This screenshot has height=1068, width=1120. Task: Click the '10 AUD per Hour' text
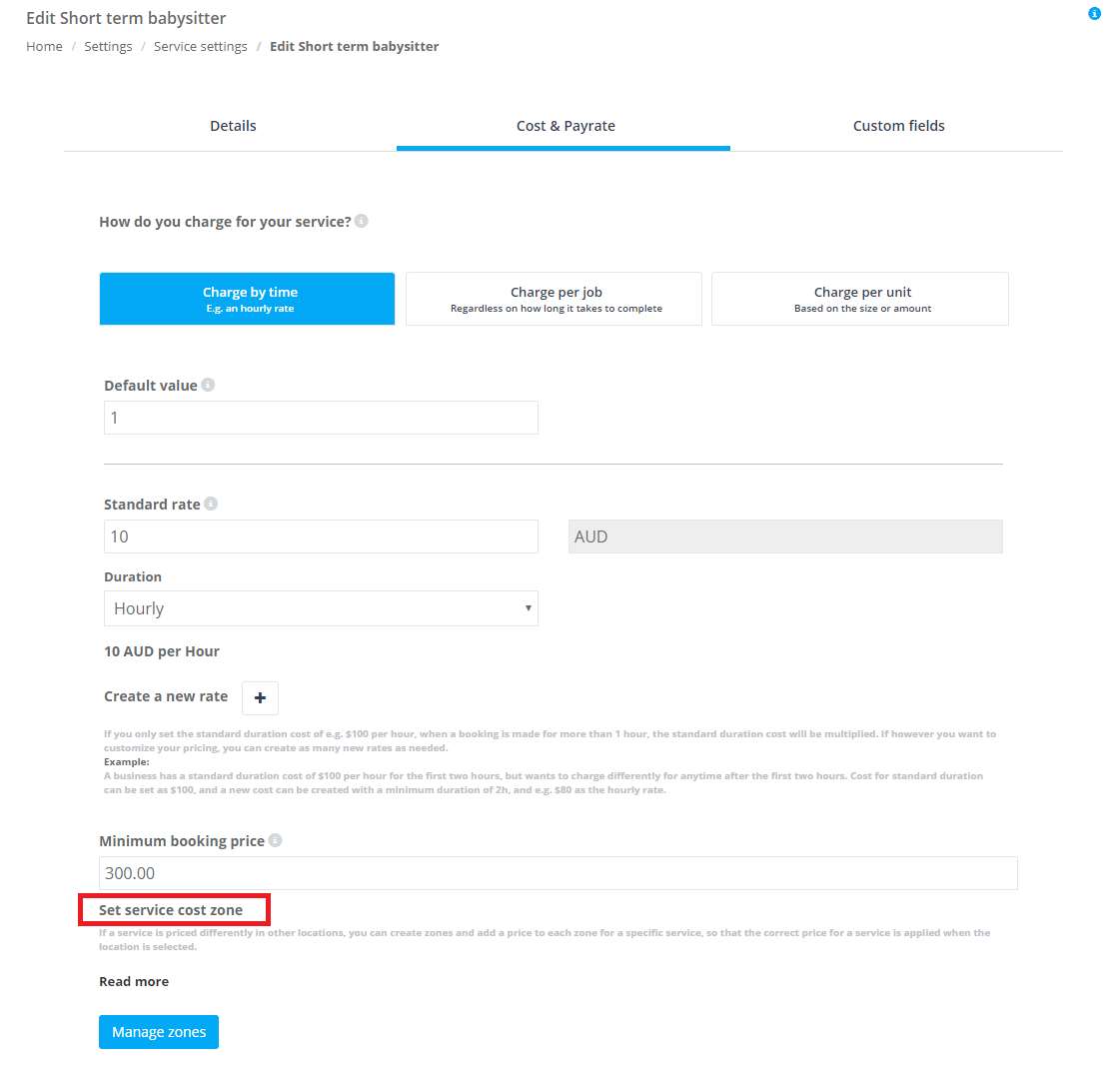162,651
